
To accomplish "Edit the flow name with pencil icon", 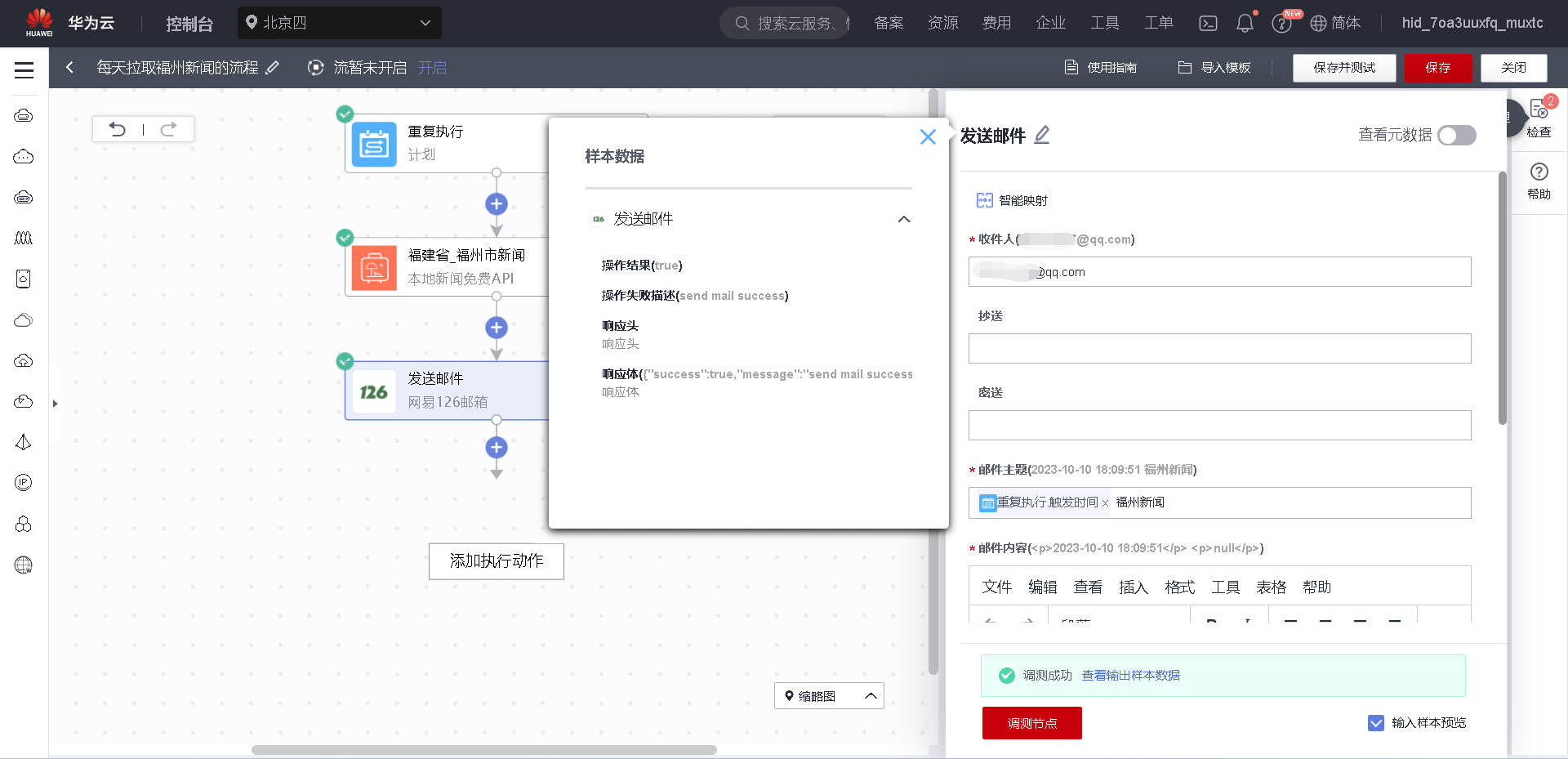I will (273, 68).
